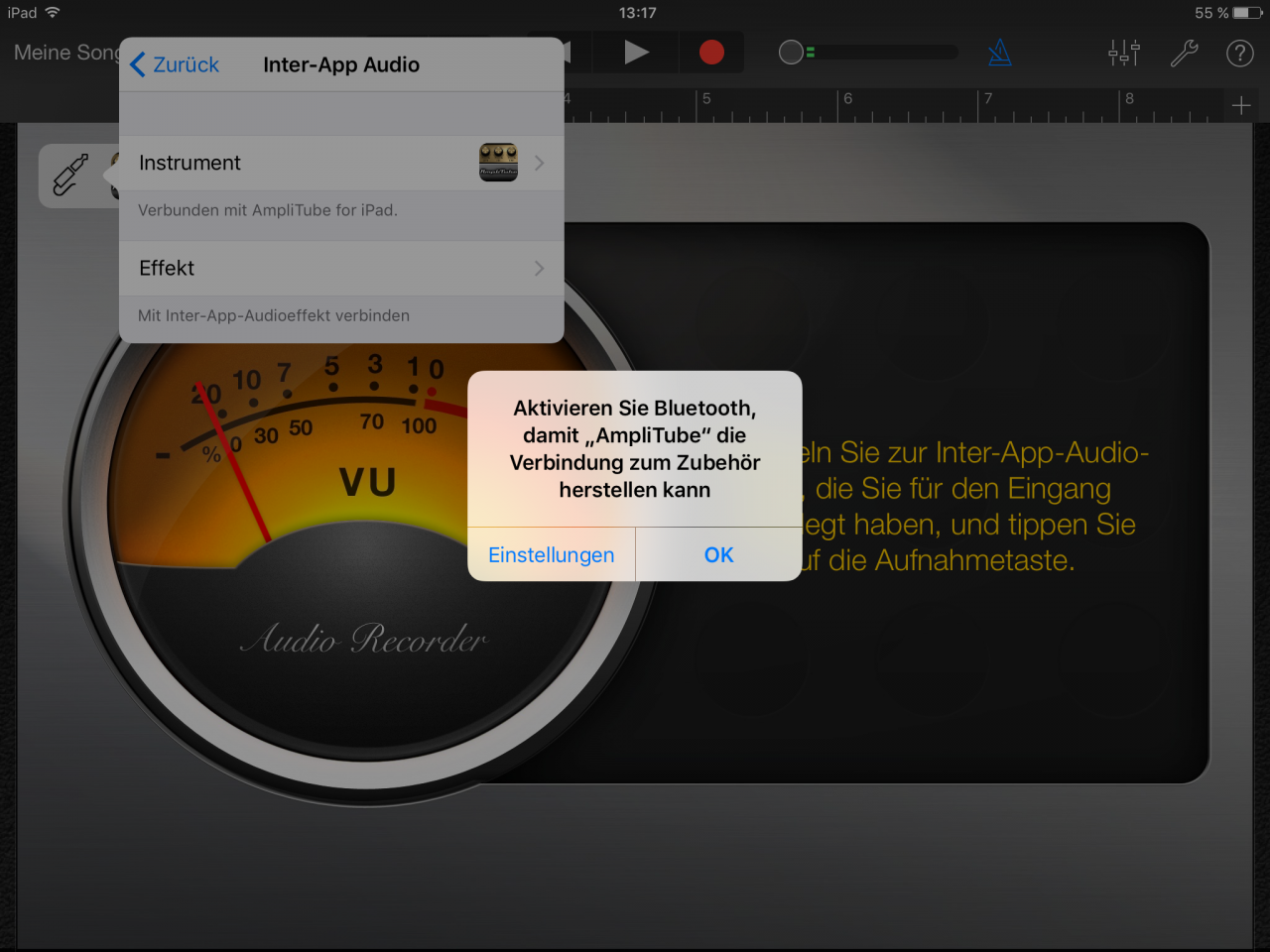
Task: Confirm the Bluetooth alert with OK
Action: (719, 555)
